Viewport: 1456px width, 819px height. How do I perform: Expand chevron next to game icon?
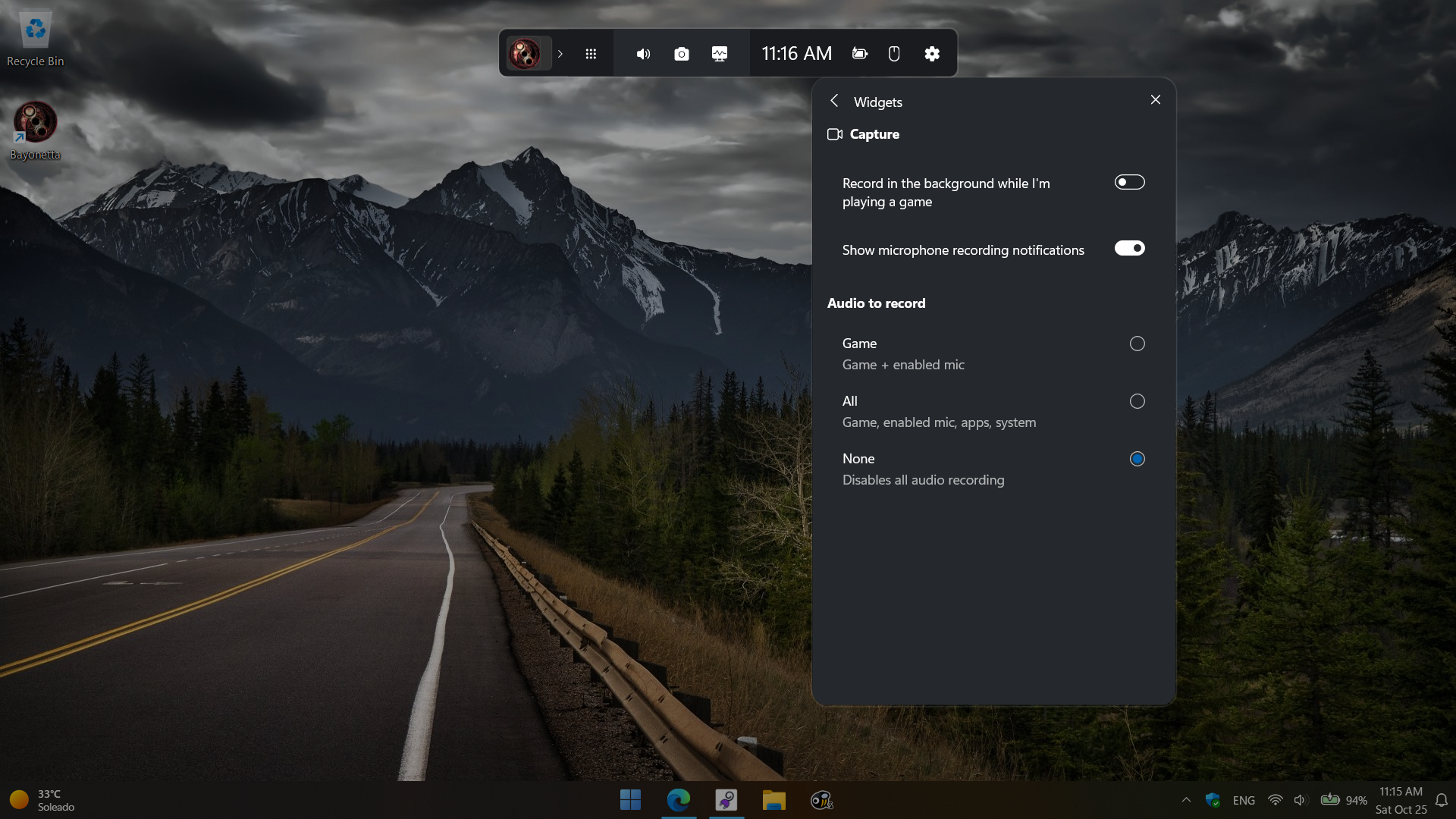560,54
